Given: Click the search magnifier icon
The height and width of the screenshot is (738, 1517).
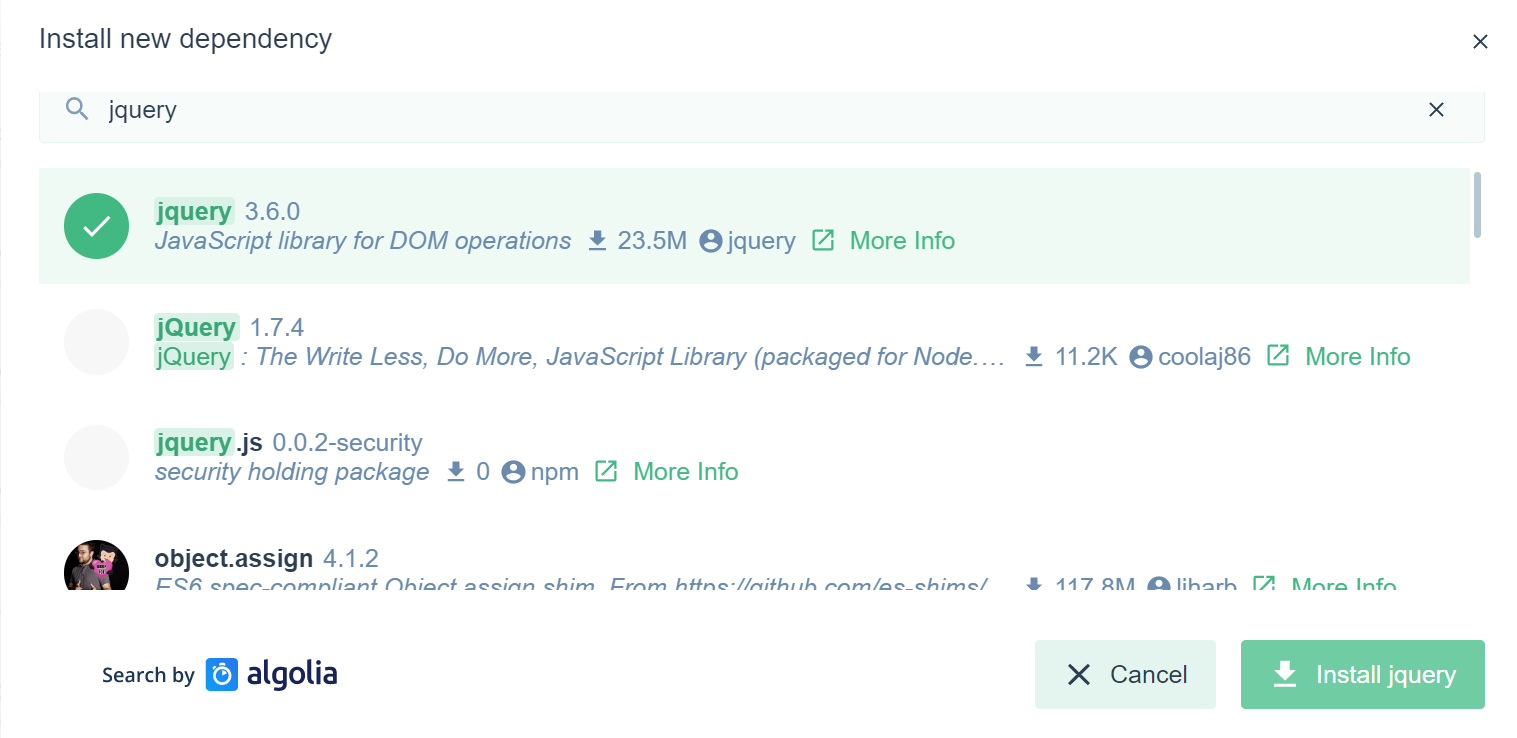Looking at the screenshot, I should (77, 109).
